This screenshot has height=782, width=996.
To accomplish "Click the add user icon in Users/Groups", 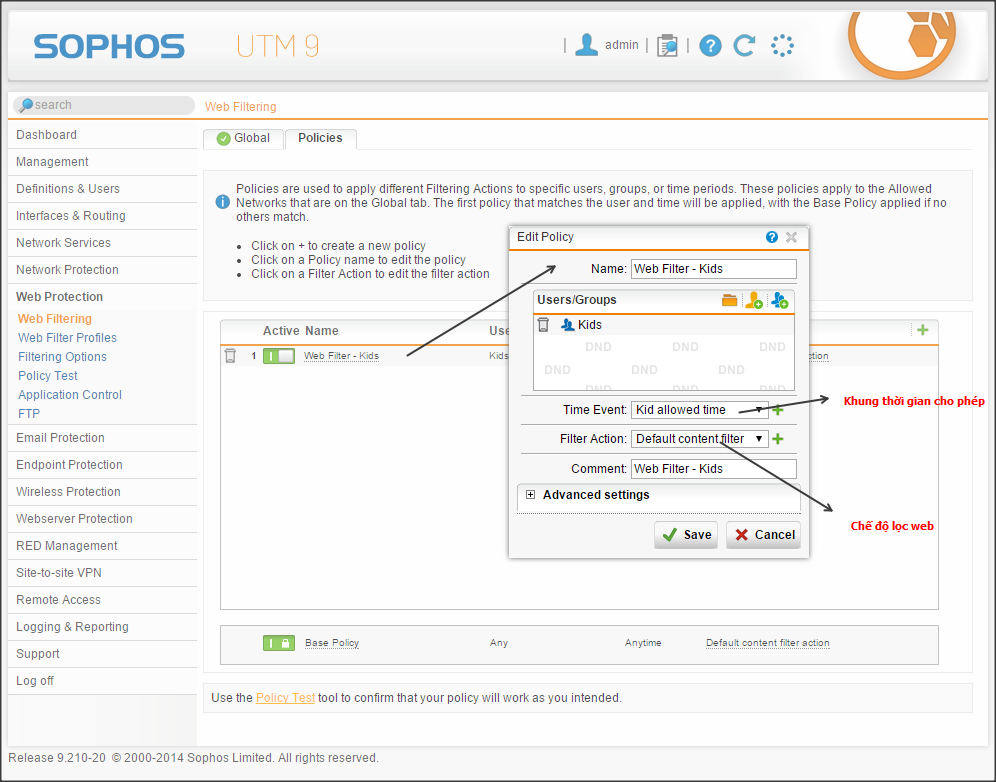I will pos(754,300).
